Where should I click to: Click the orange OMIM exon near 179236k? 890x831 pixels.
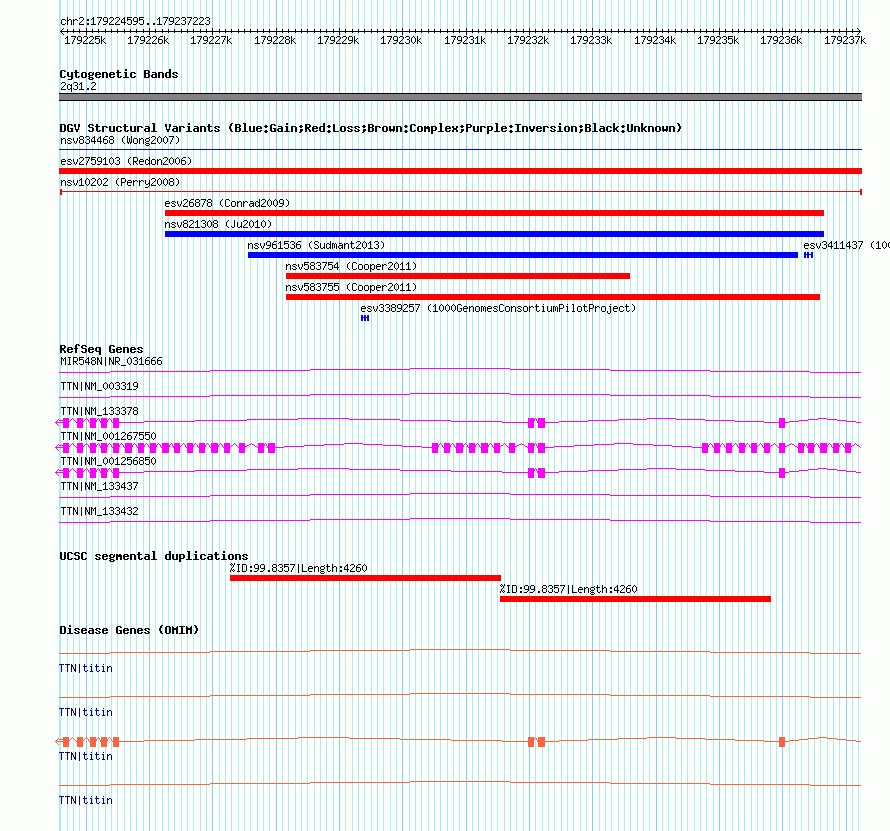click(x=782, y=742)
